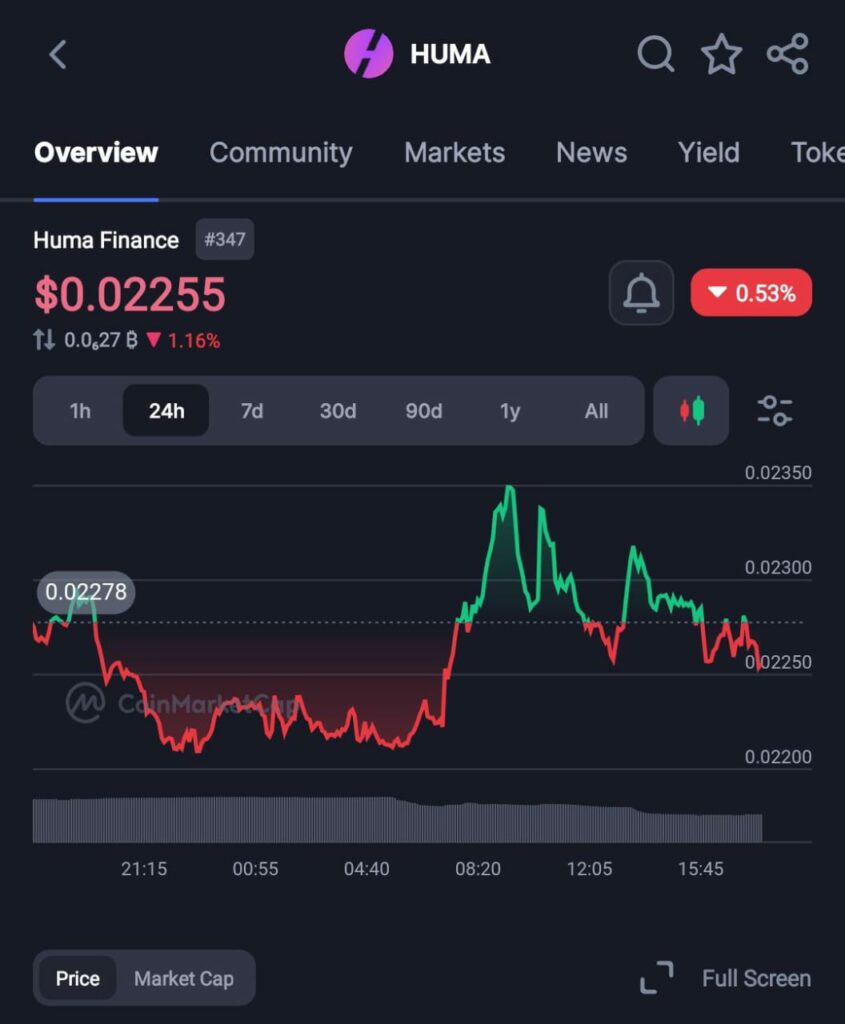Select the 24h time range
The height and width of the screenshot is (1024, 845).
[166, 411]
